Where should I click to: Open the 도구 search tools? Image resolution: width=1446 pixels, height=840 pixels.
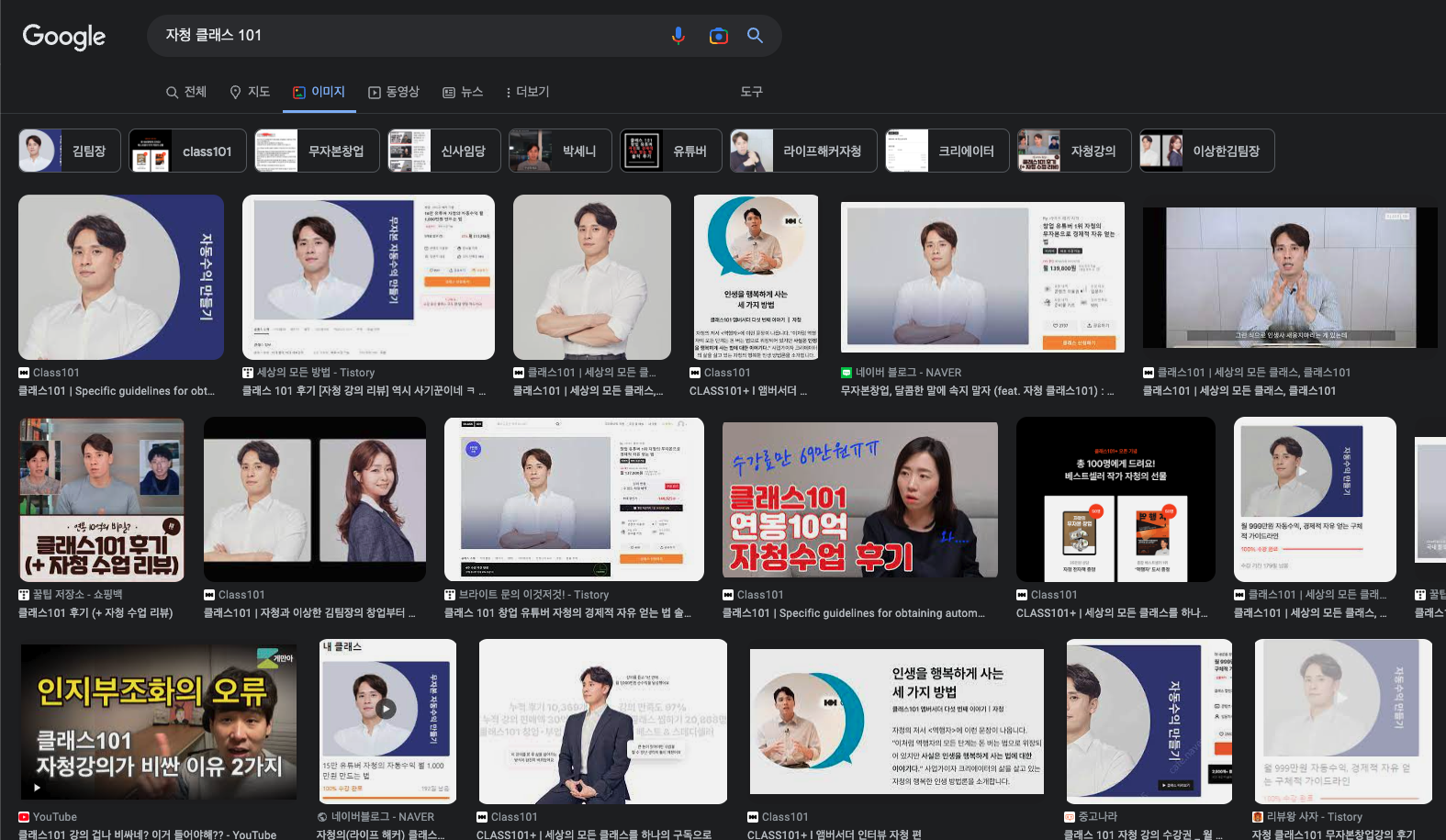pyautogui.click(x=751, y=92)
